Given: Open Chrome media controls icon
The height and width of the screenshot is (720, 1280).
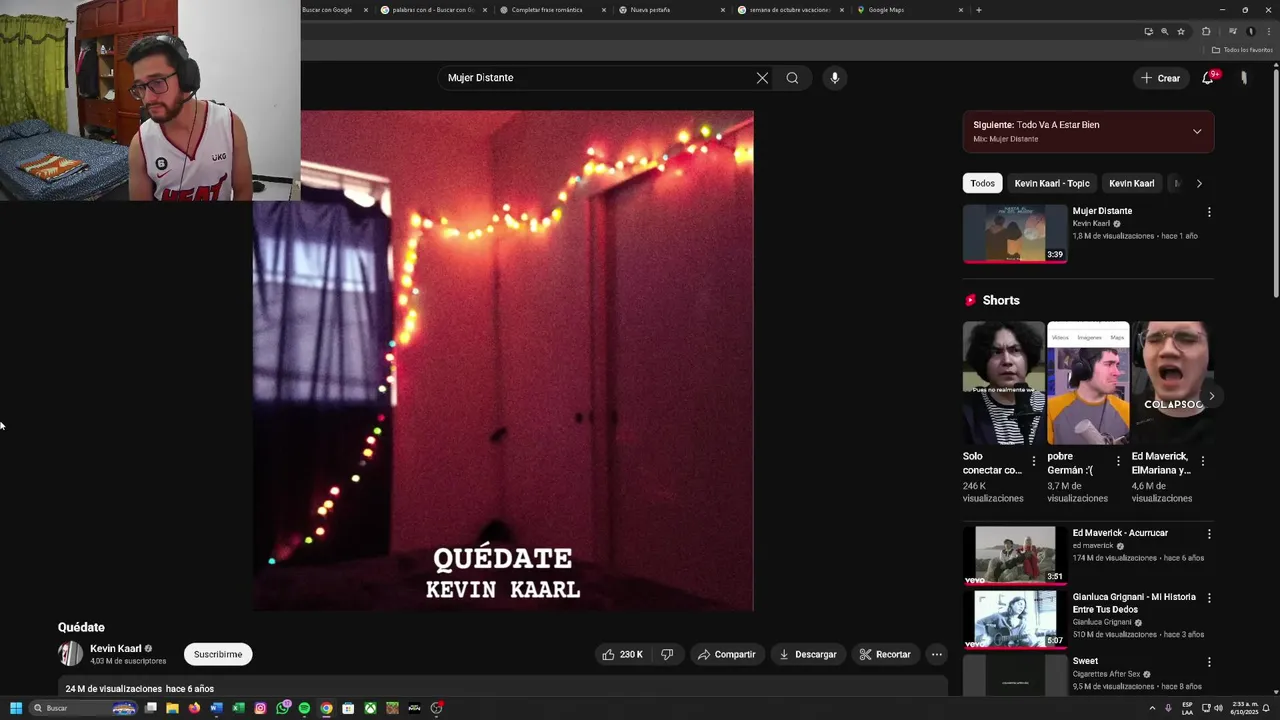Looking at the screenshot, I should pos(1232,31).
